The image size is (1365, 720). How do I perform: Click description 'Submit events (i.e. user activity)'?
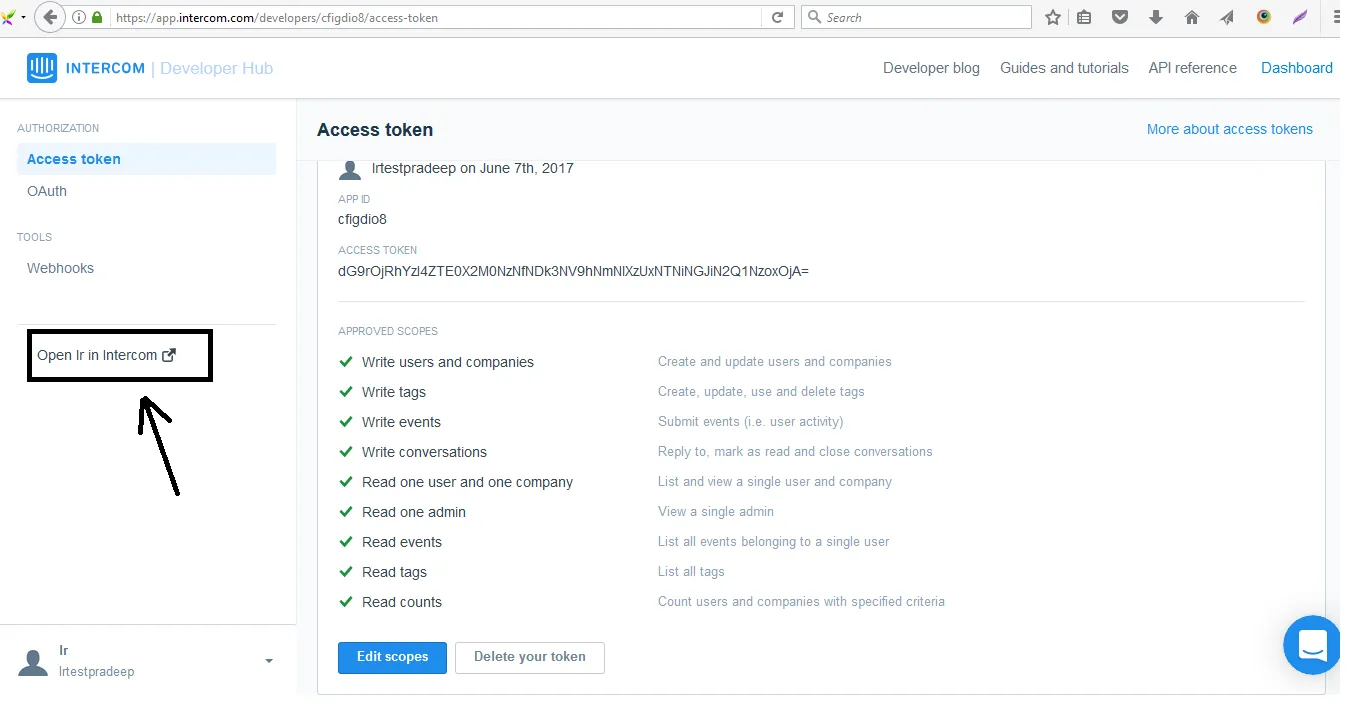click(x=750, y=422)
